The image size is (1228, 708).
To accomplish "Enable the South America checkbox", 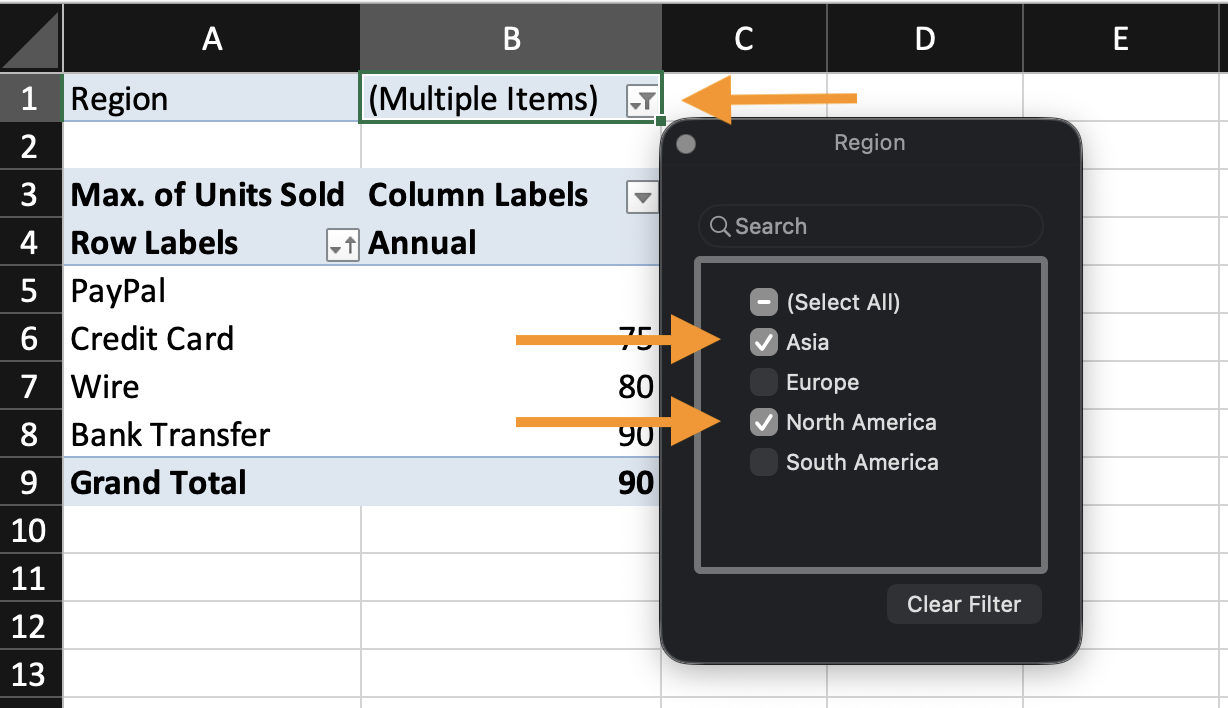I will coord(764,462).
